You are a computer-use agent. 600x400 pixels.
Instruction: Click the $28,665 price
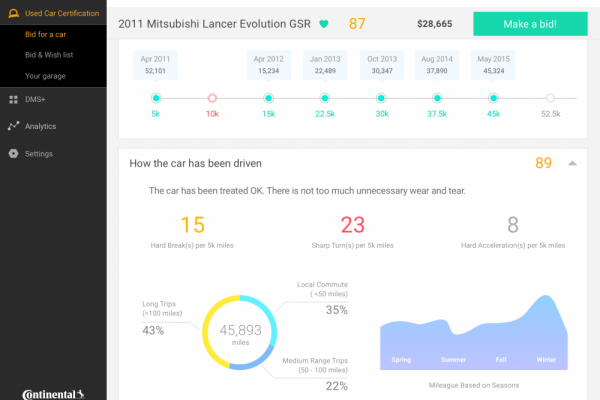(x=435, y=24)
